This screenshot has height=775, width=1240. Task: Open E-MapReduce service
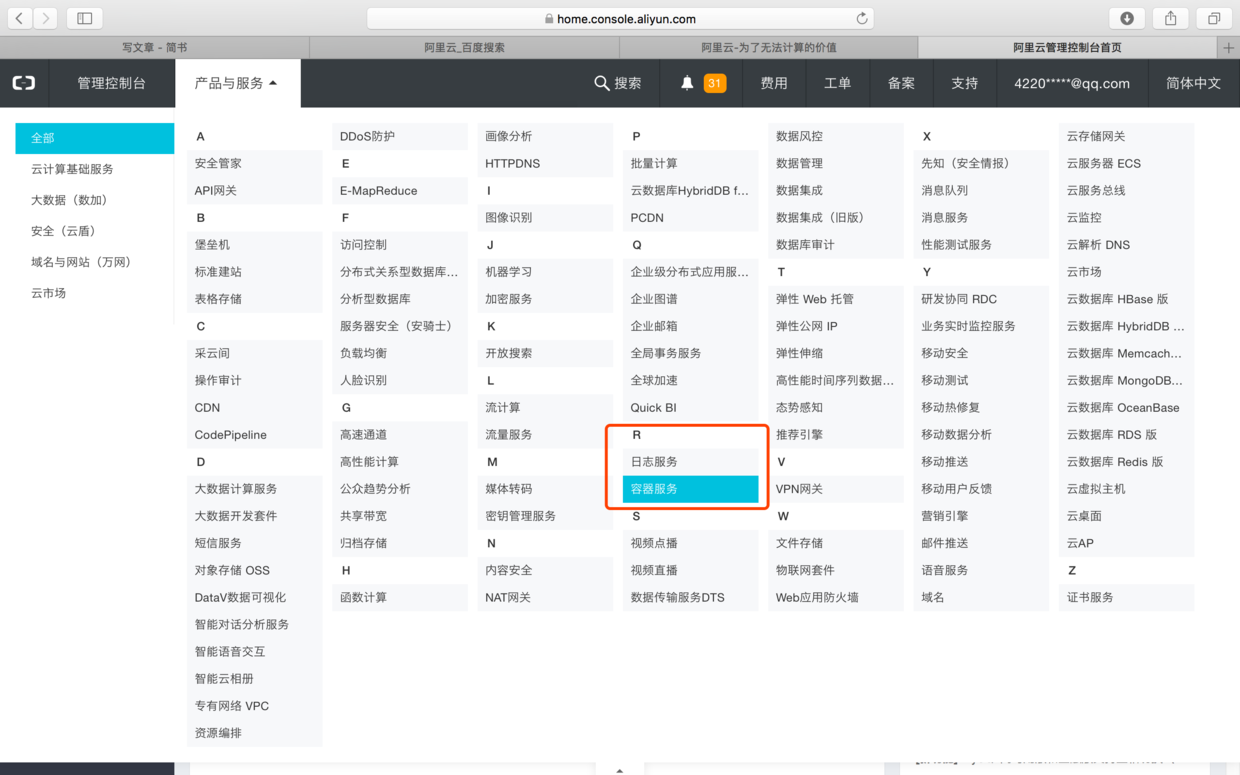pyautogui.click(x=400, y=190)
